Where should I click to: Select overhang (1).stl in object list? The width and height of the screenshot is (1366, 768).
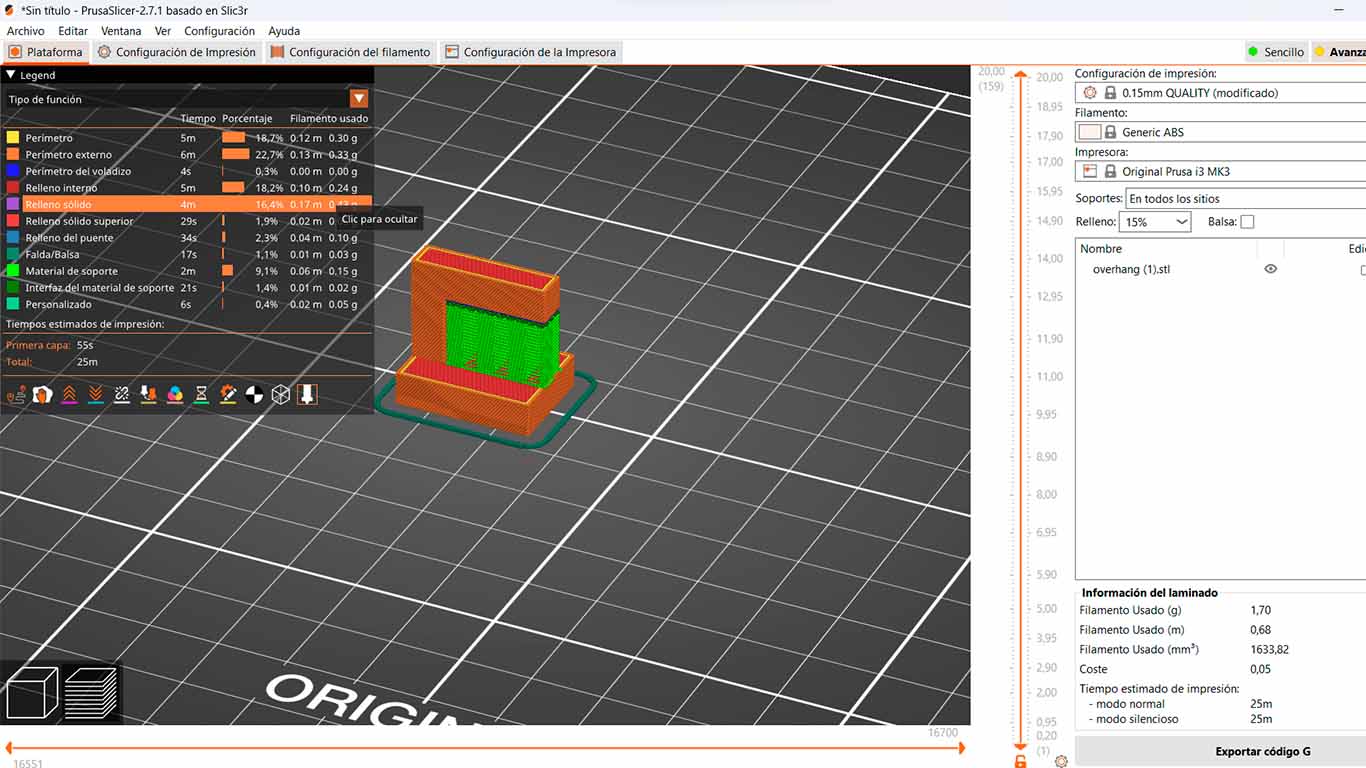tap(1131, 269)
